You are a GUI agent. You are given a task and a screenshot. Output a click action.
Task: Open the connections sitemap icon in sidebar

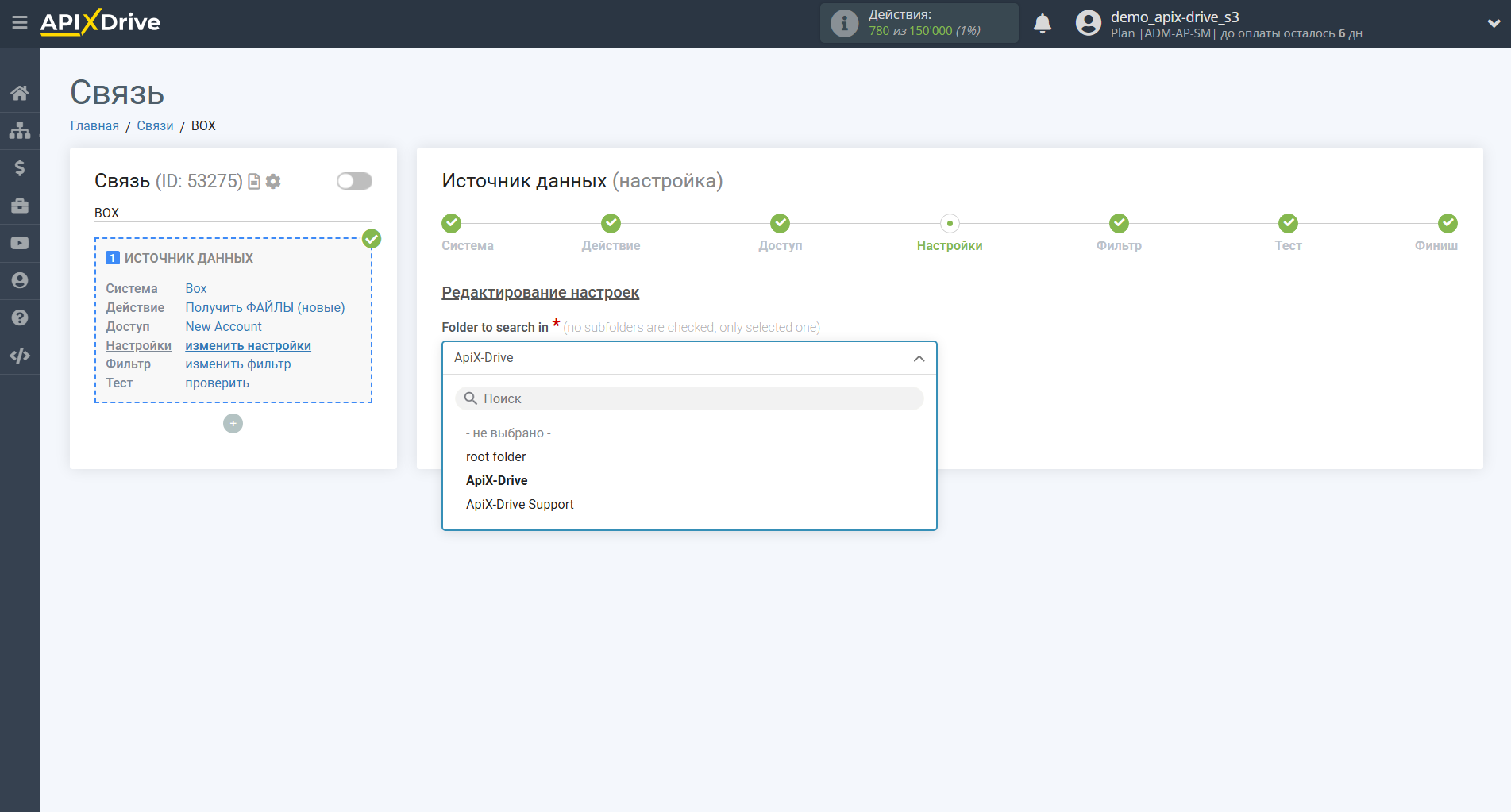20,130
